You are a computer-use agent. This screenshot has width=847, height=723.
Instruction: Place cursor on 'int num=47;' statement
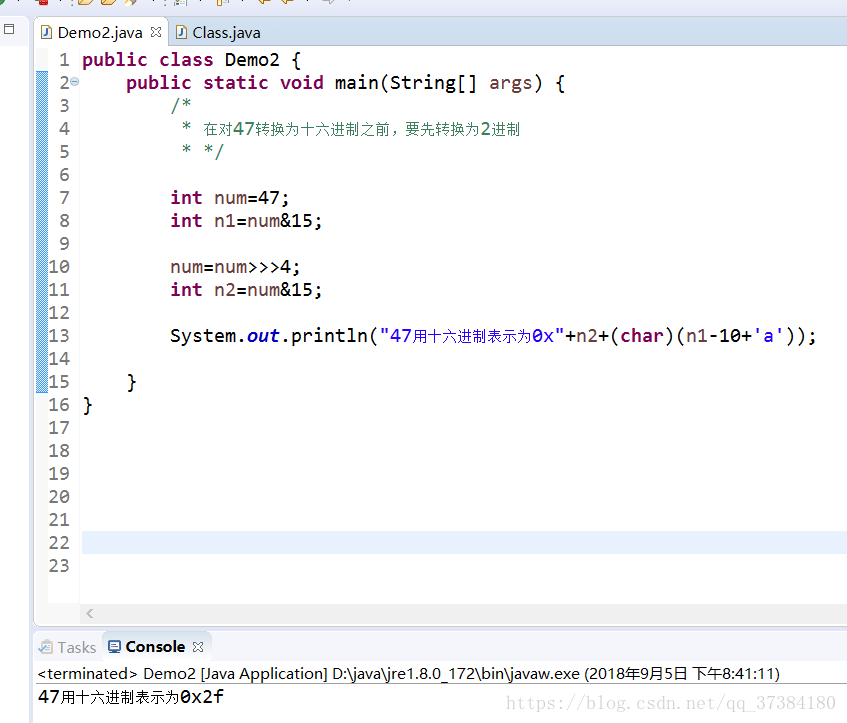230,198
